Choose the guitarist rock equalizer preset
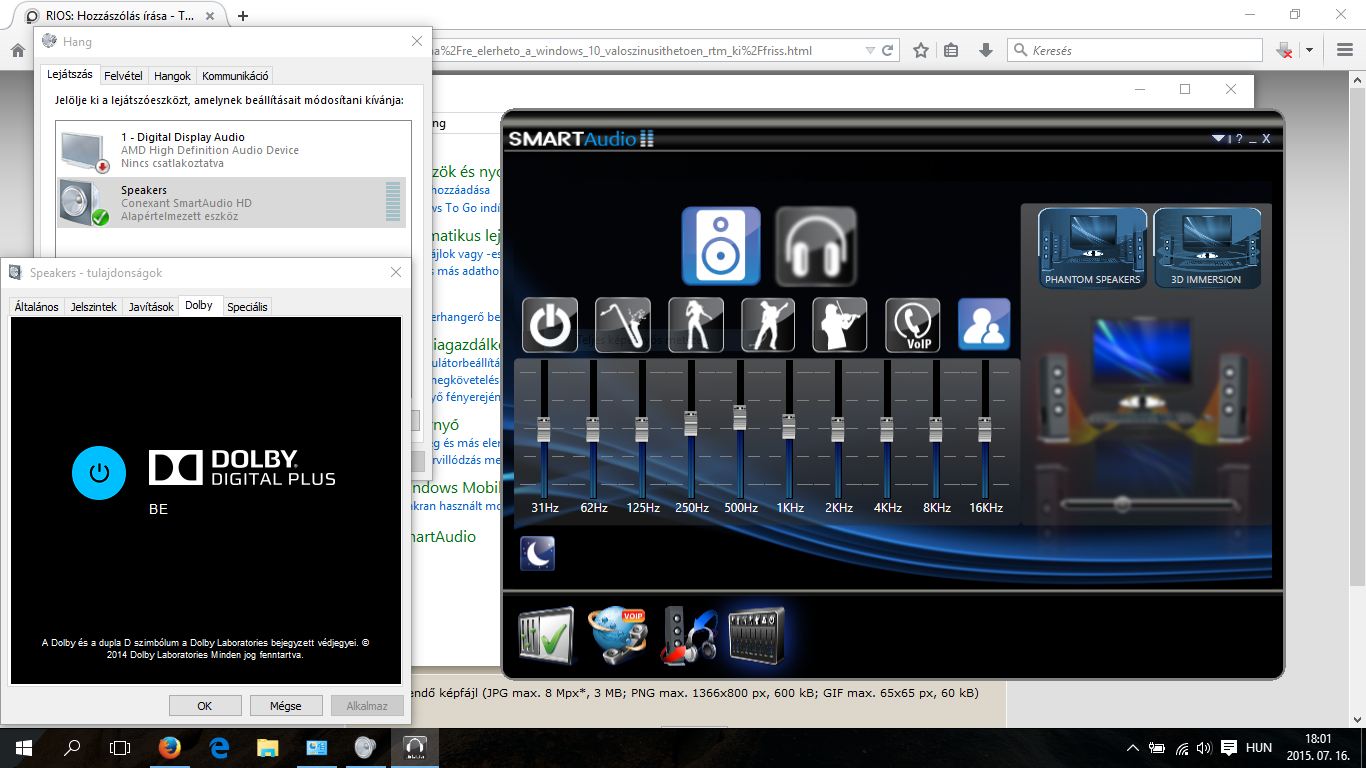 click(x=768, y=325)
